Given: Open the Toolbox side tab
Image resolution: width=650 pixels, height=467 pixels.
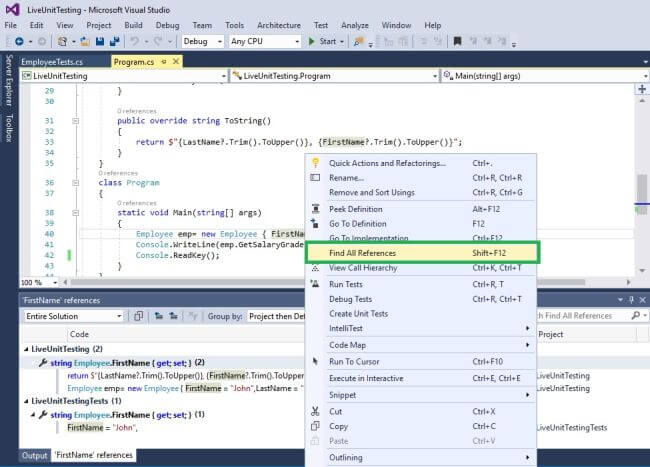Looking at the screenshot, I should (9, 128).
